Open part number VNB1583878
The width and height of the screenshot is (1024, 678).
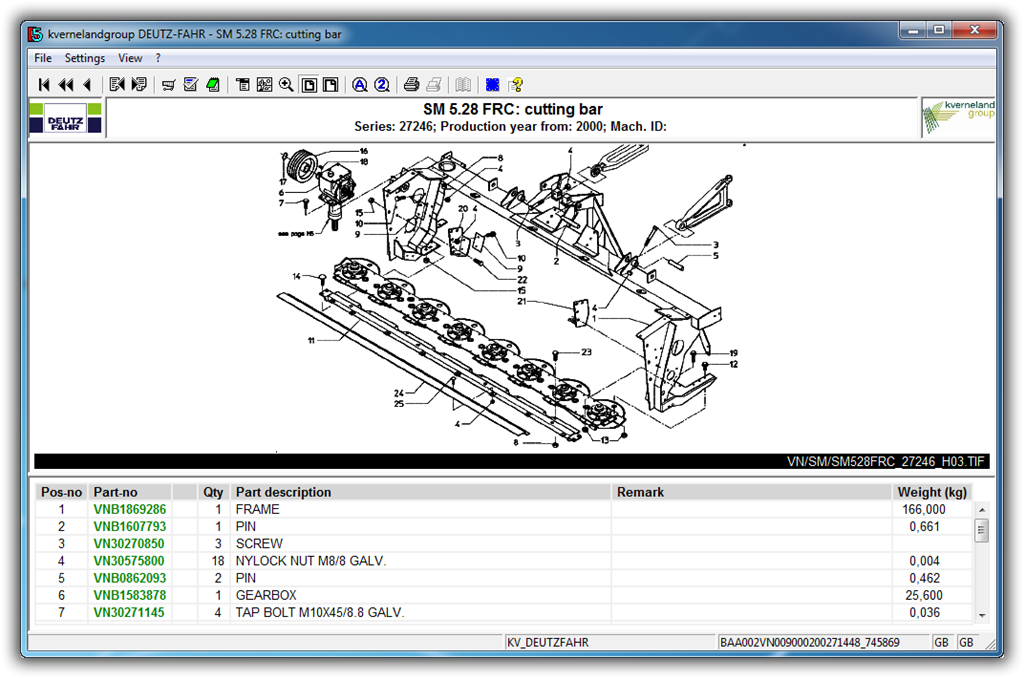coord(129,595)
